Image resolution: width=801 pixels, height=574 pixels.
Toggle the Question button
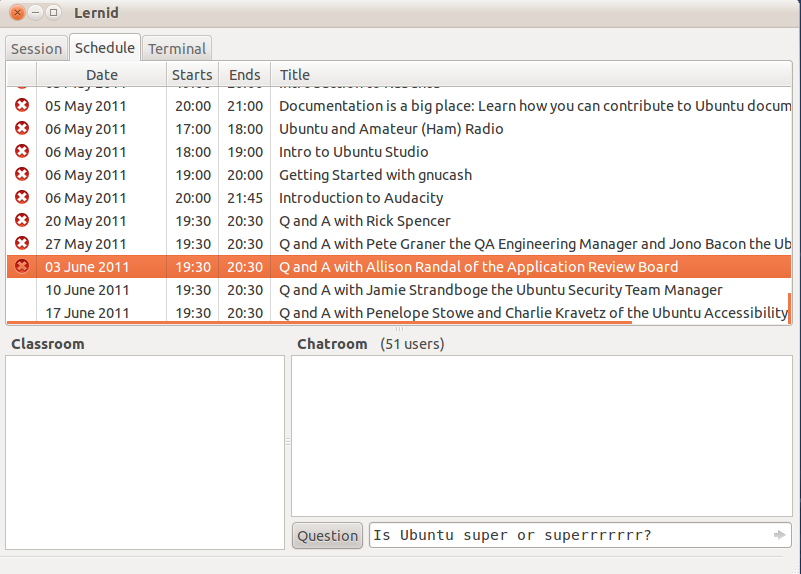pos(327,536)
